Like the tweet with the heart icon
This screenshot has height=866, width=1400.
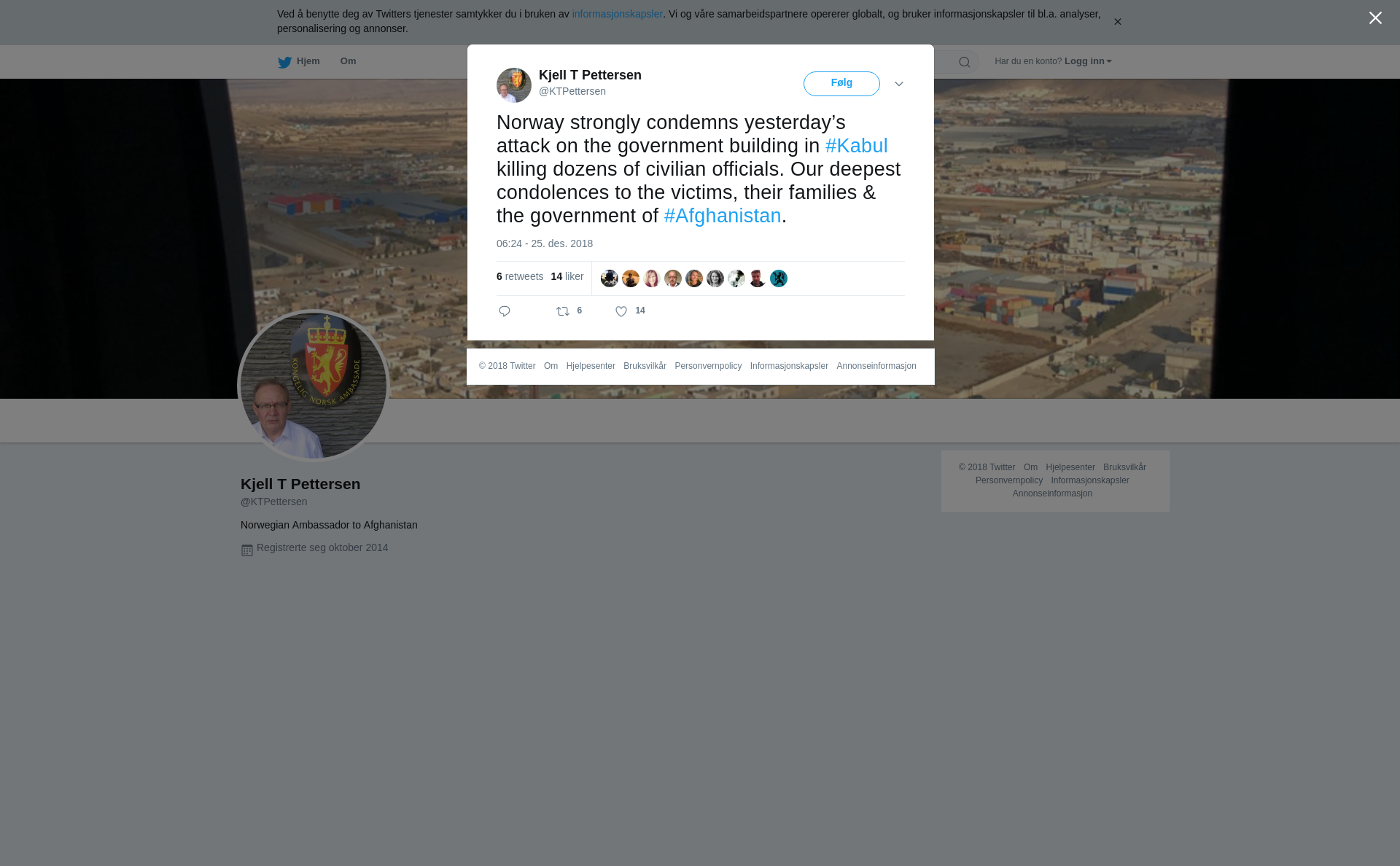[621, 311]
